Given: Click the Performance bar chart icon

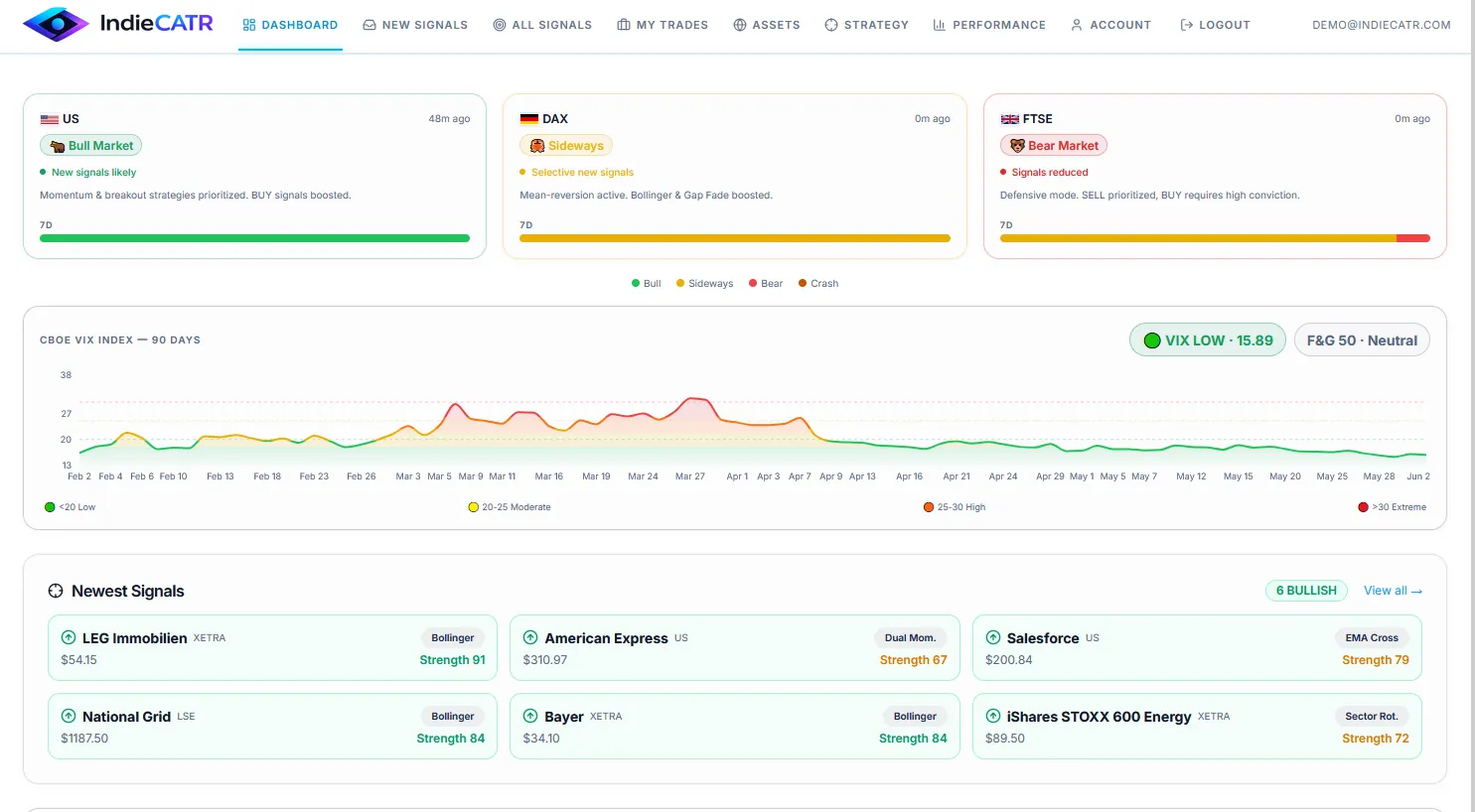Looking at the screenshot, I should 940,25.
